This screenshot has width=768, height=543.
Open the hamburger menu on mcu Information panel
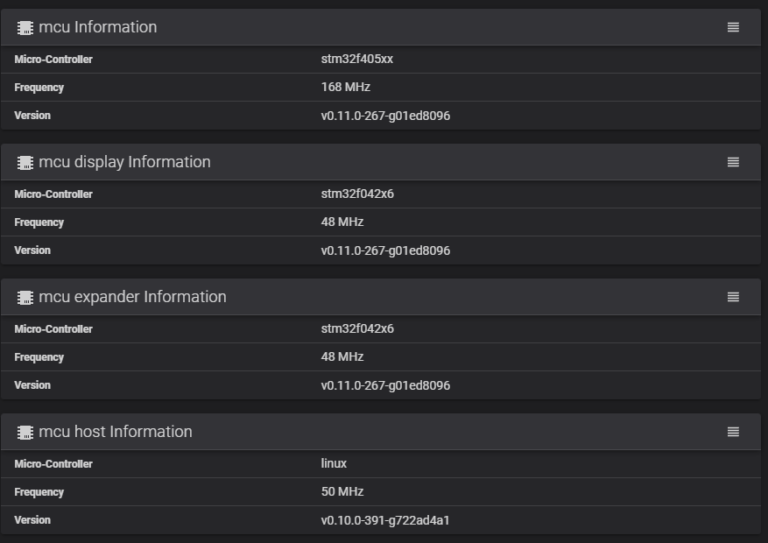click(x=733, y=28)
